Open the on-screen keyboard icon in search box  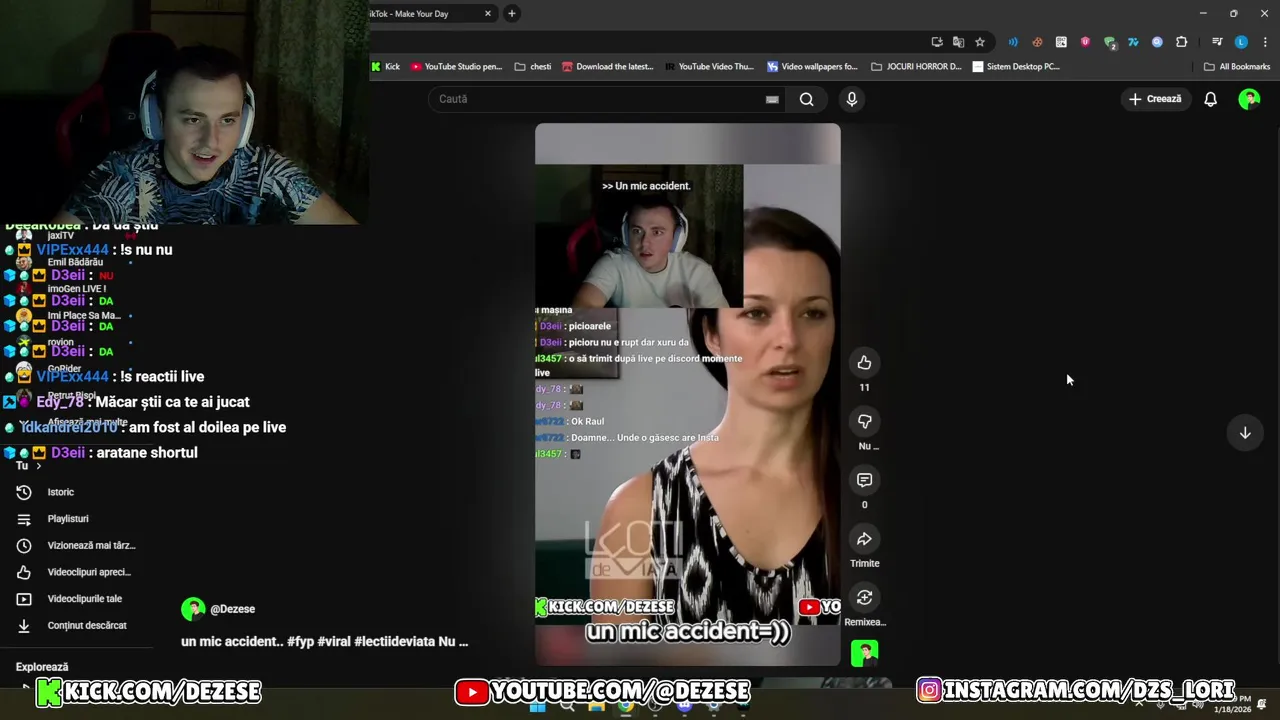pos(772,99)
